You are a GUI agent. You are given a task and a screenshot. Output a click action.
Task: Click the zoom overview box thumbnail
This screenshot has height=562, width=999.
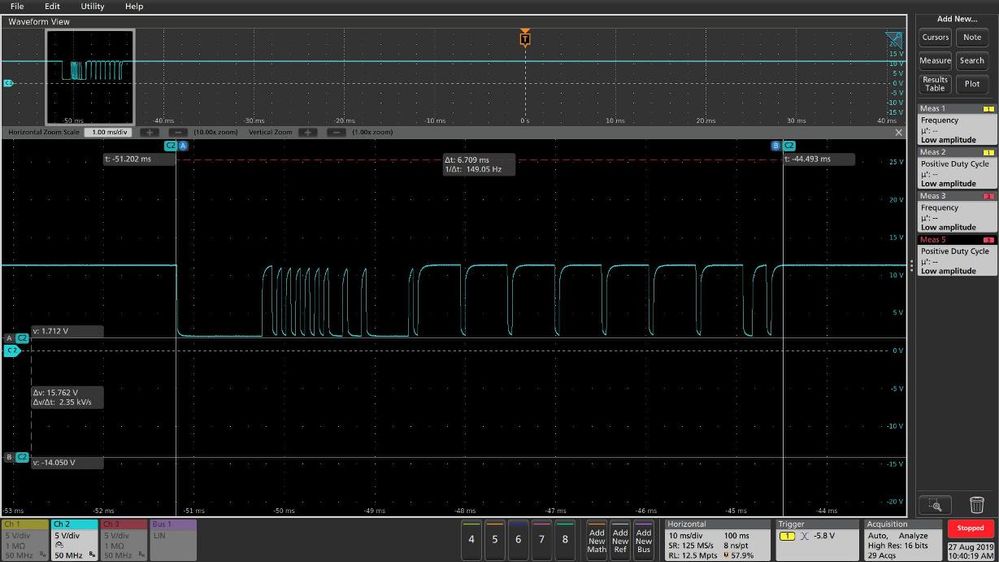90,77
